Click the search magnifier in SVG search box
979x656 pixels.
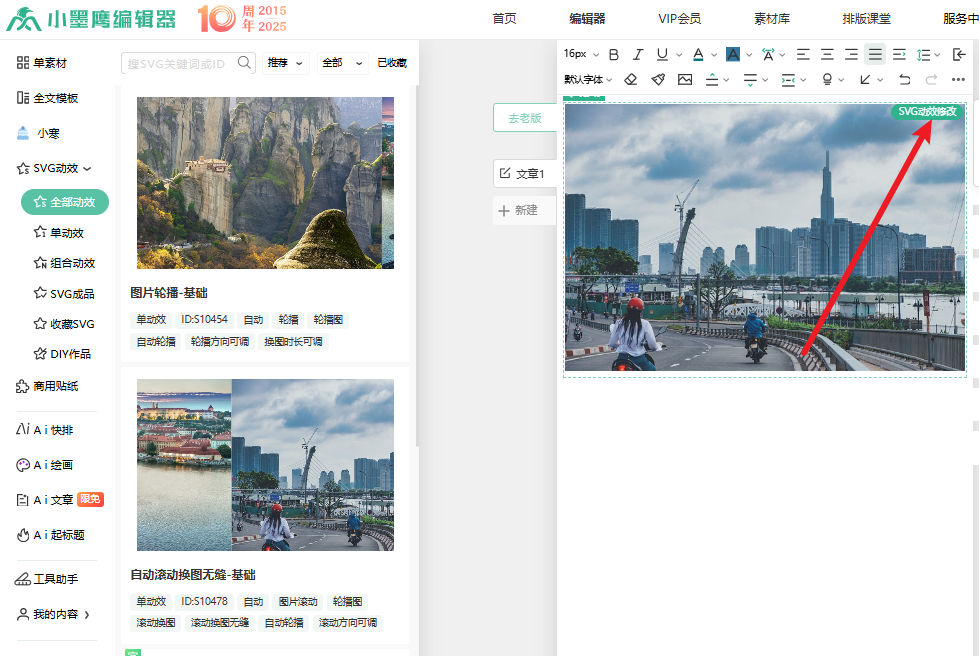tap(245, 63)
